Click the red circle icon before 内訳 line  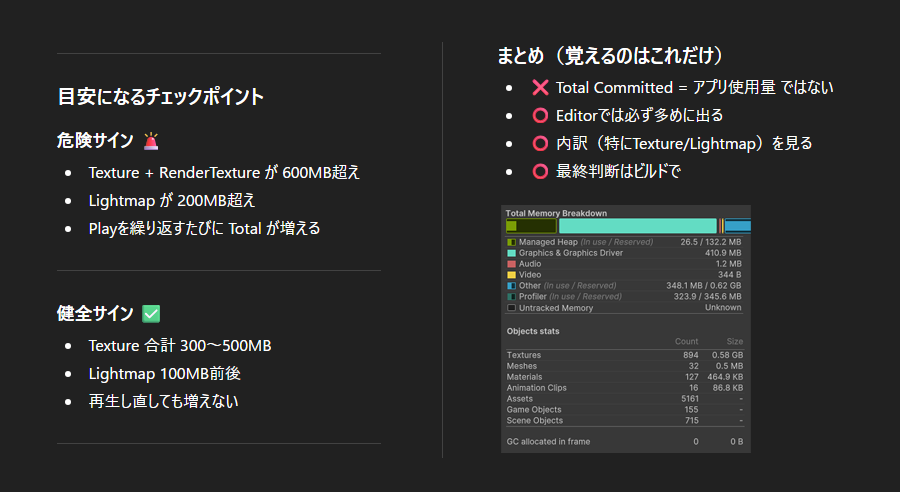coord(540,144)
